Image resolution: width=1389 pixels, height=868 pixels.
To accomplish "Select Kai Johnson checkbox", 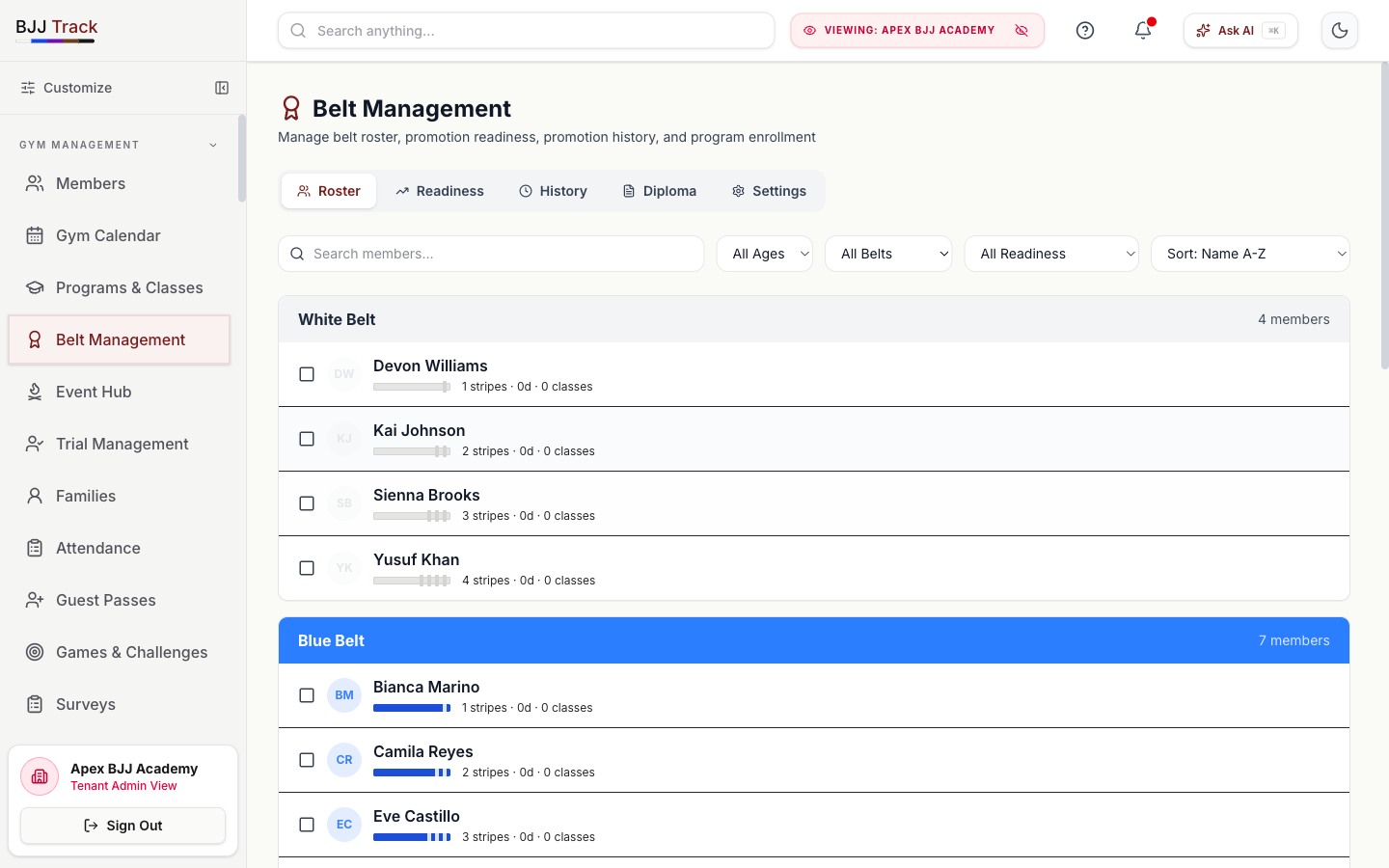I will coord(307,439).
